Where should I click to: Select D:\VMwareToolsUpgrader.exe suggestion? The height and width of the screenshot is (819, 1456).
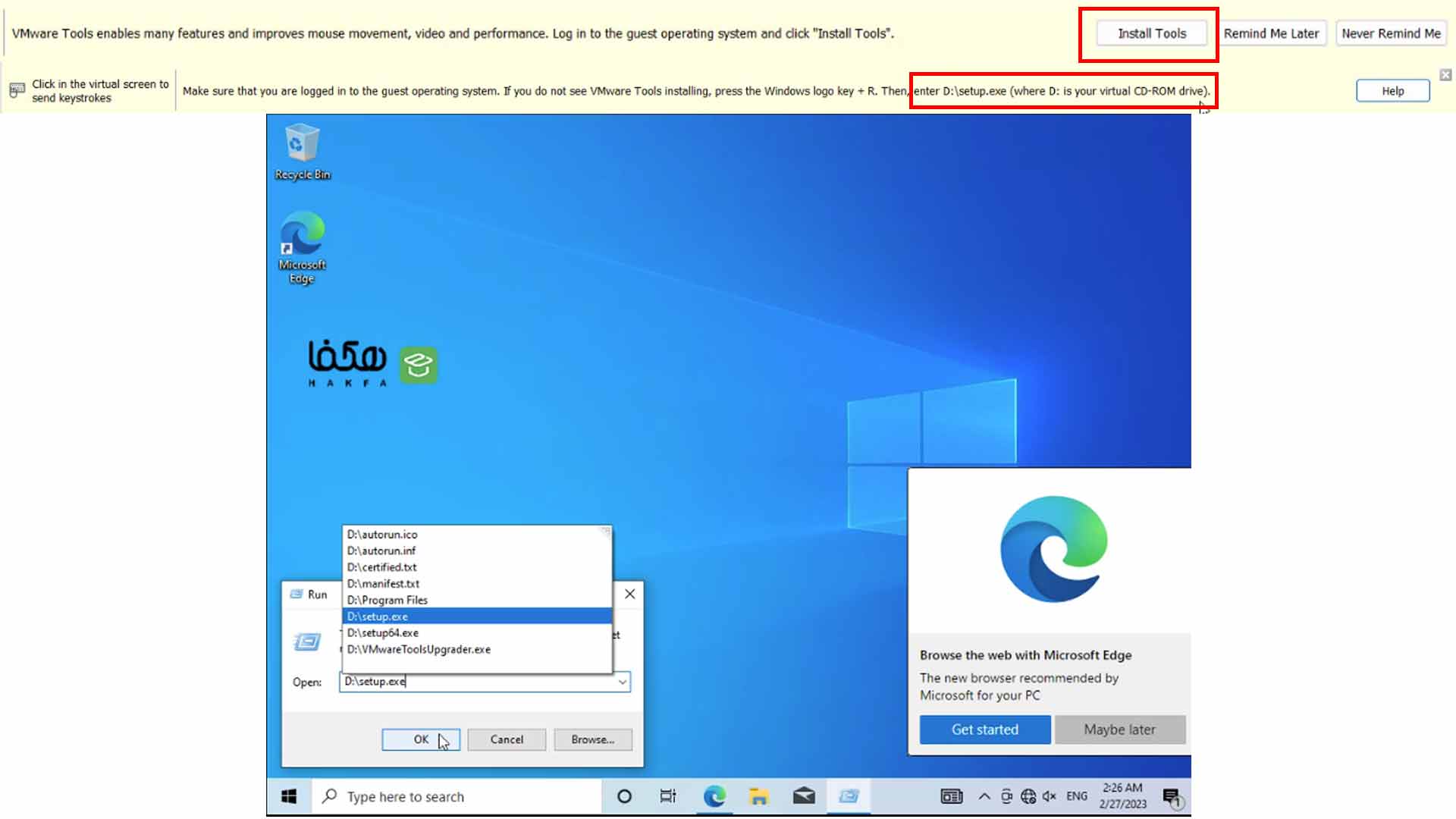pos(477,649)
